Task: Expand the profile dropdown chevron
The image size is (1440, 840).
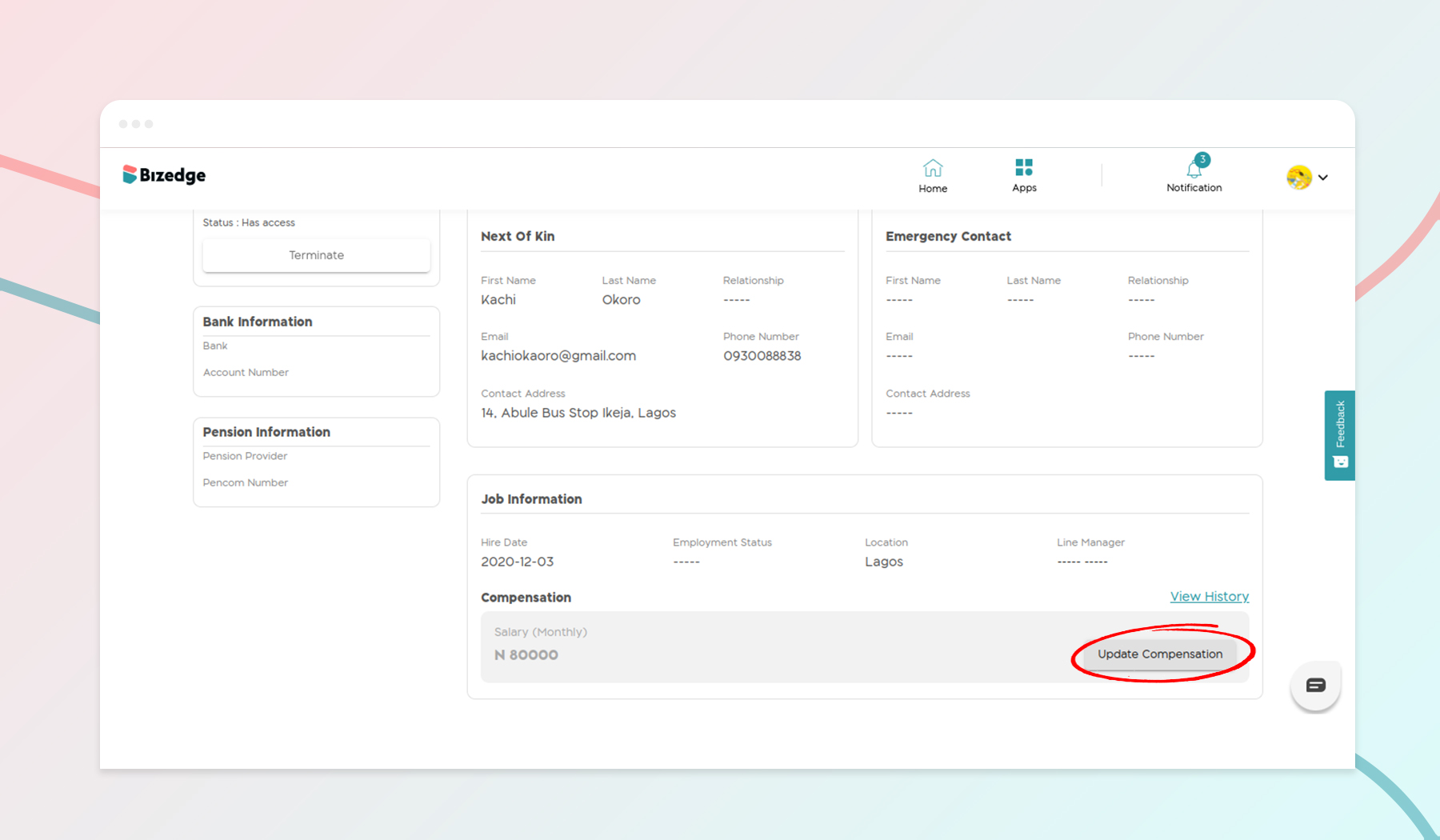Action: [1323, 178]
